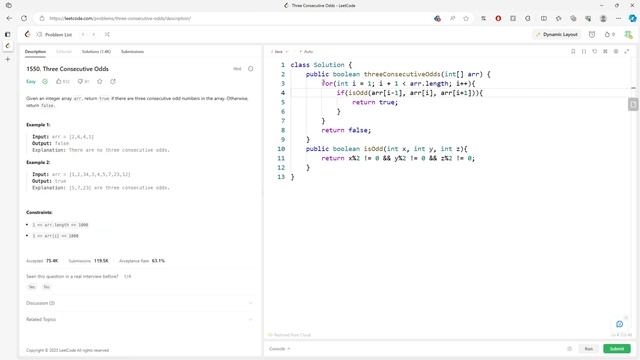Click the return false line in editor

346,130
